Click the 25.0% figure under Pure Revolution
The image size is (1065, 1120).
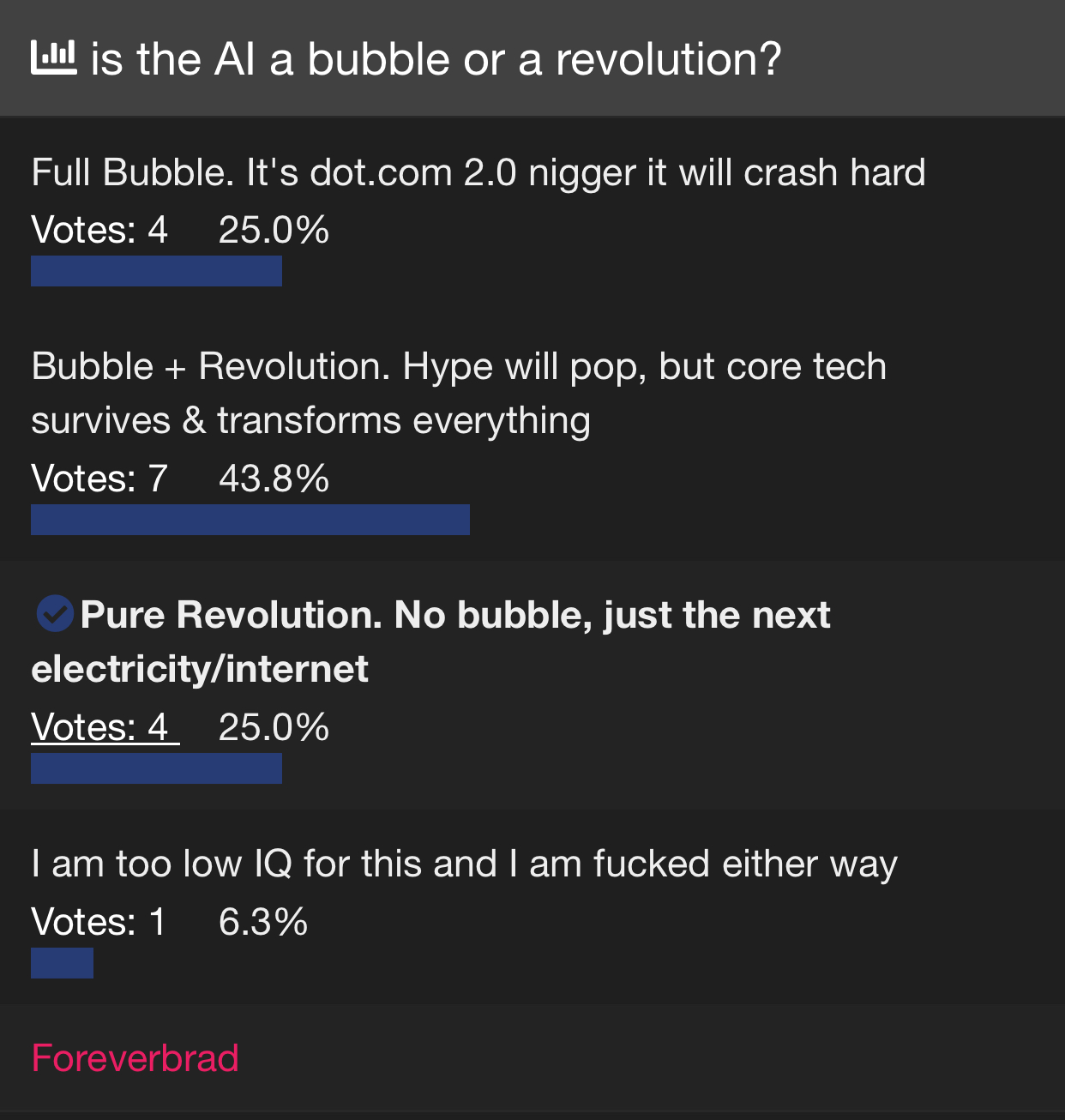[x=274, y=727]
